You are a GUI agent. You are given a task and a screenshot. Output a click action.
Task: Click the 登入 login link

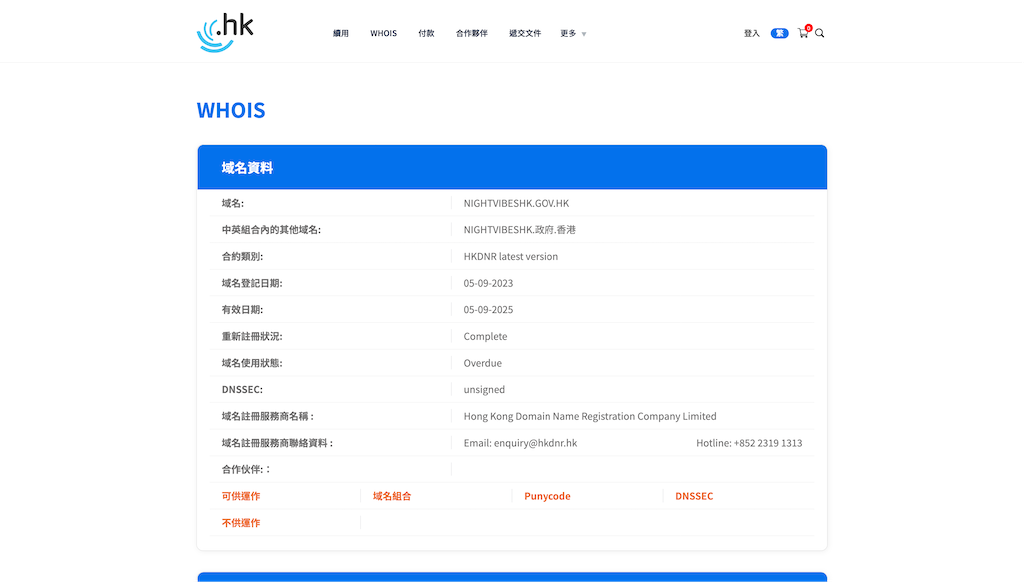point(751,34)
